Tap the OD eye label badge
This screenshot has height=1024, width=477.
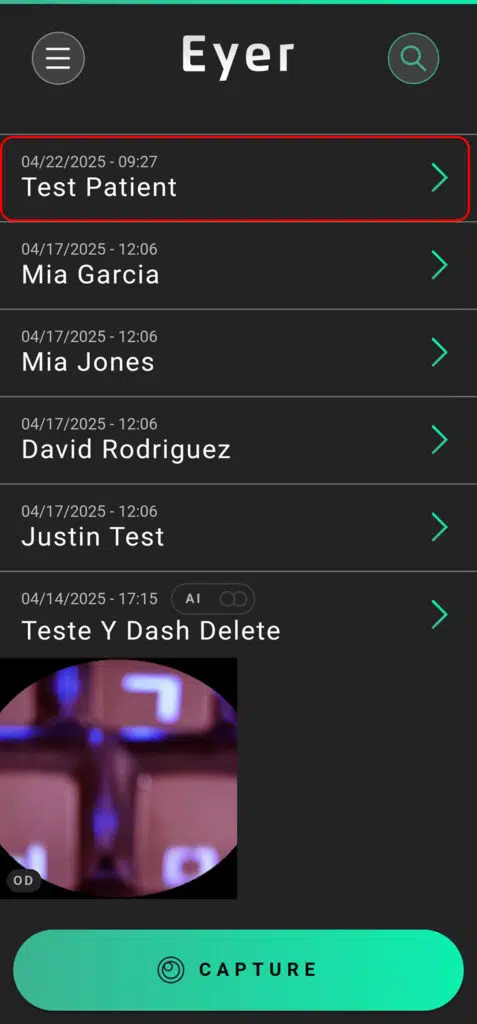point(24,880)
